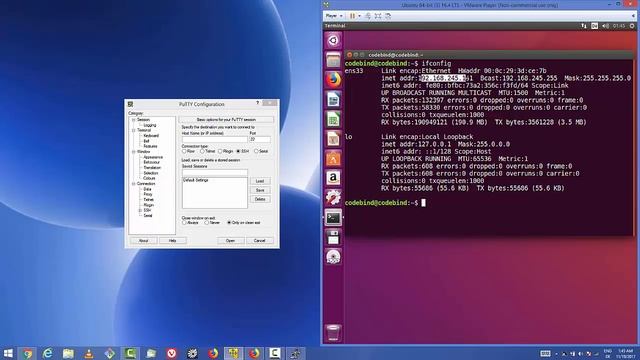Collapse the Terminal category tree node
The image size is (640, 360).
133,131
